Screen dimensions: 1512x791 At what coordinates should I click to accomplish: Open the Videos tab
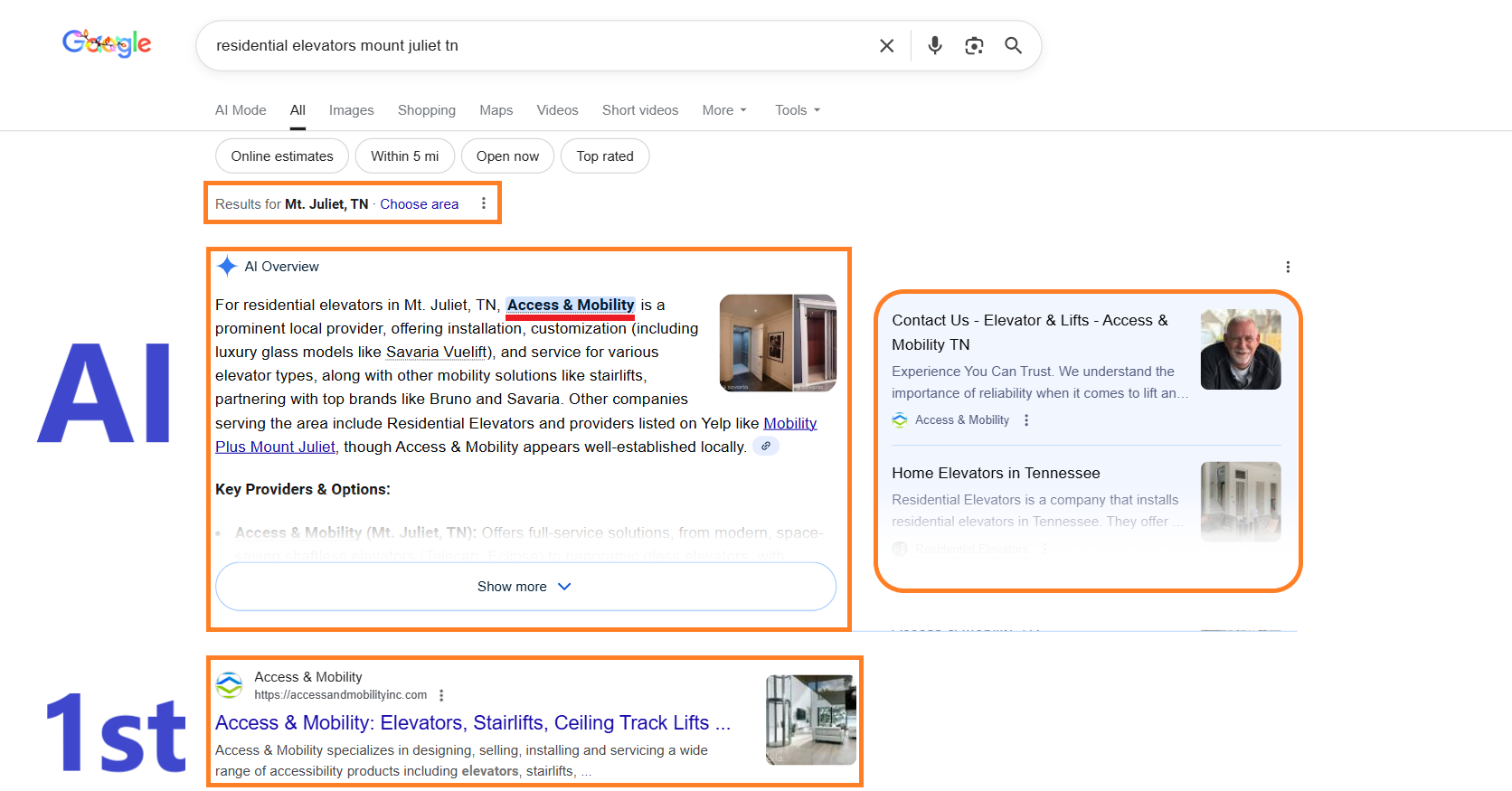click(557, 110)
